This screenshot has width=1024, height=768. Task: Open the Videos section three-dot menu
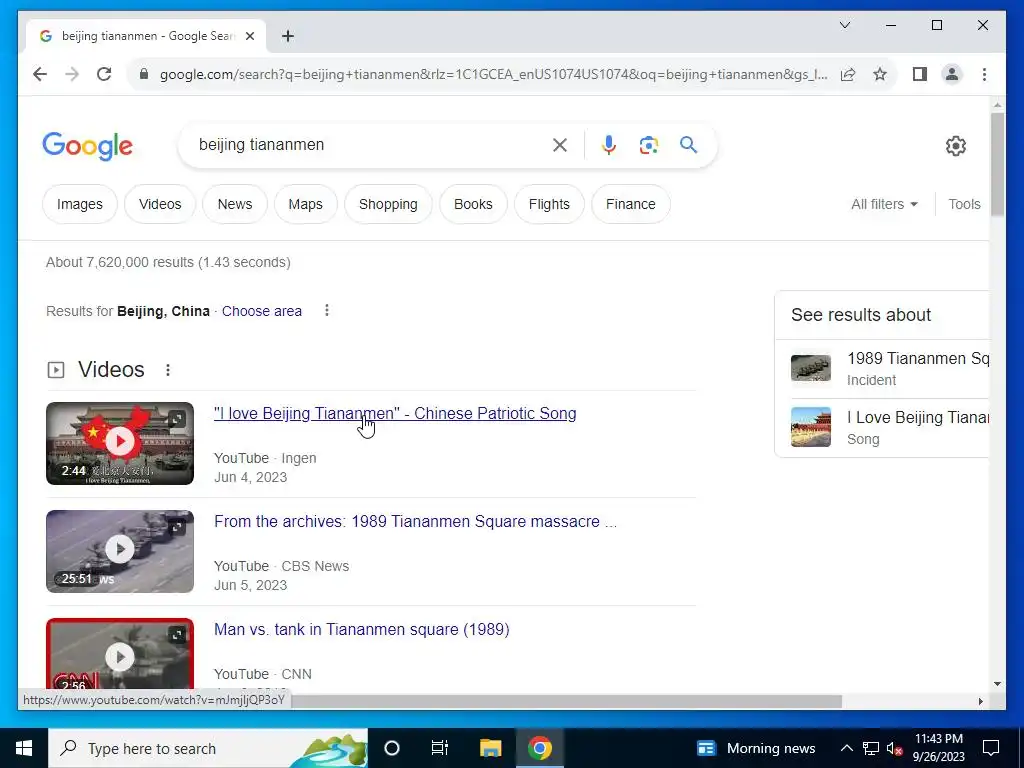tap(168, 370)
